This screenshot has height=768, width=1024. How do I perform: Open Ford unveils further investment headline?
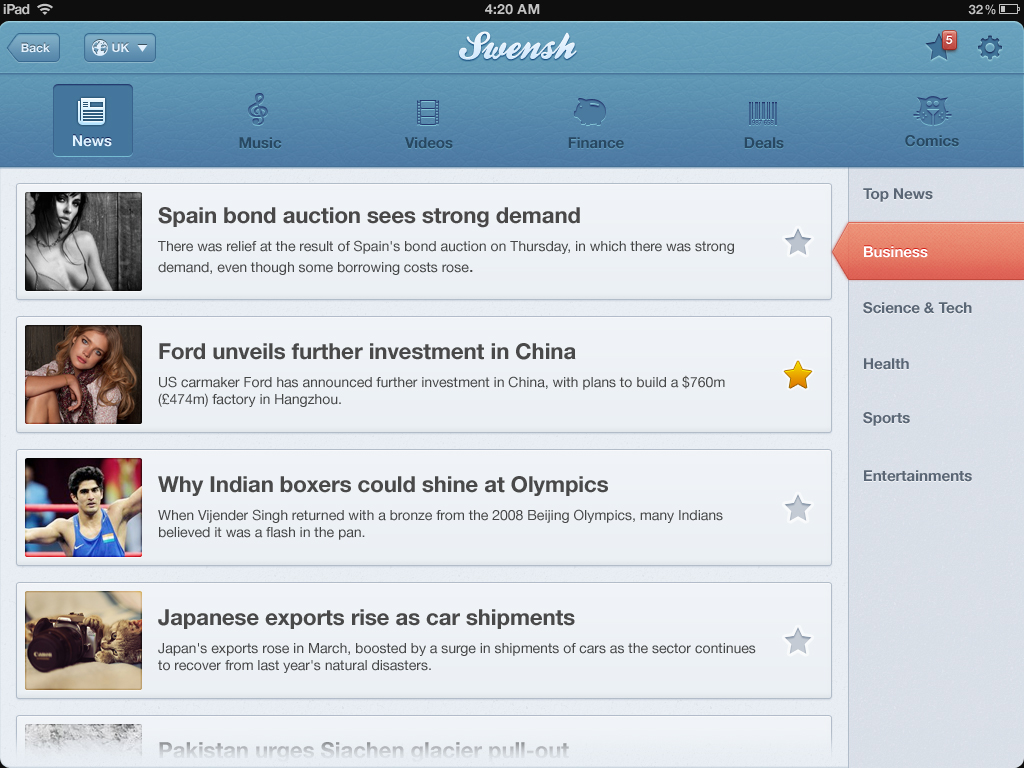click(366, 351)
